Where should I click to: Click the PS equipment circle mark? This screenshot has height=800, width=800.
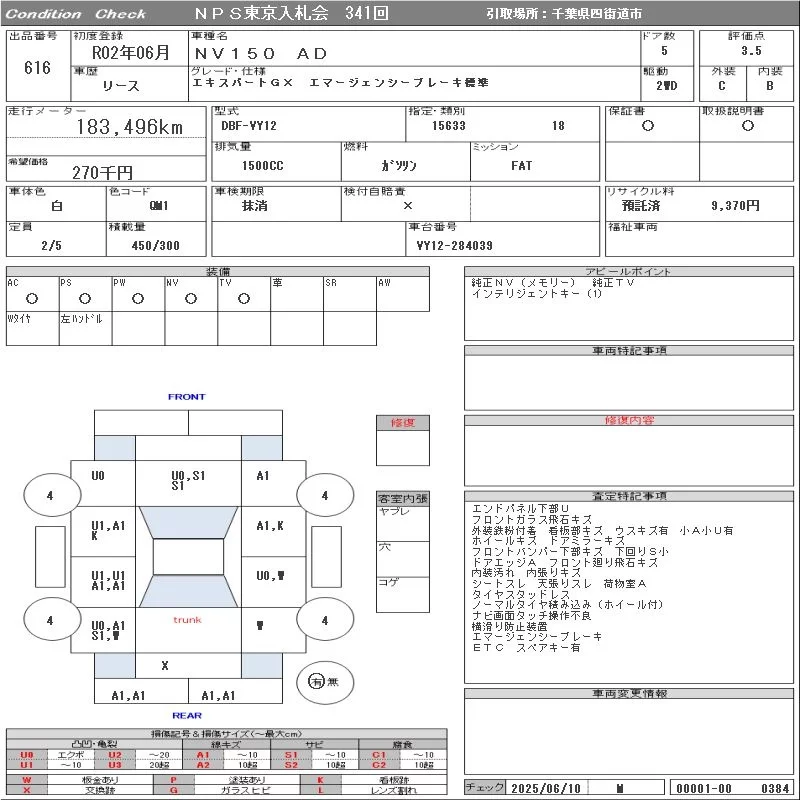tap(85, 299)
